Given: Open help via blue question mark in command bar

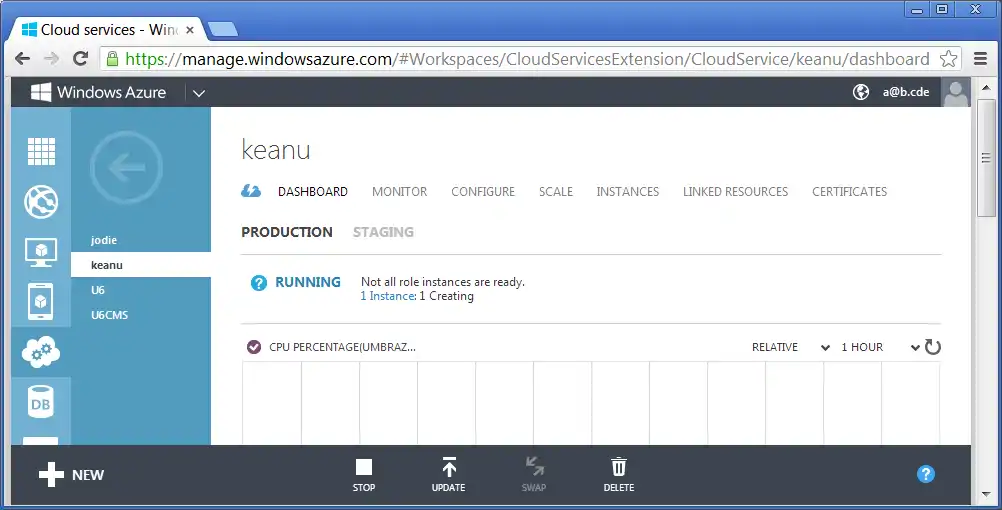Looking at the screenshot, I should click(x=925, y=474).
